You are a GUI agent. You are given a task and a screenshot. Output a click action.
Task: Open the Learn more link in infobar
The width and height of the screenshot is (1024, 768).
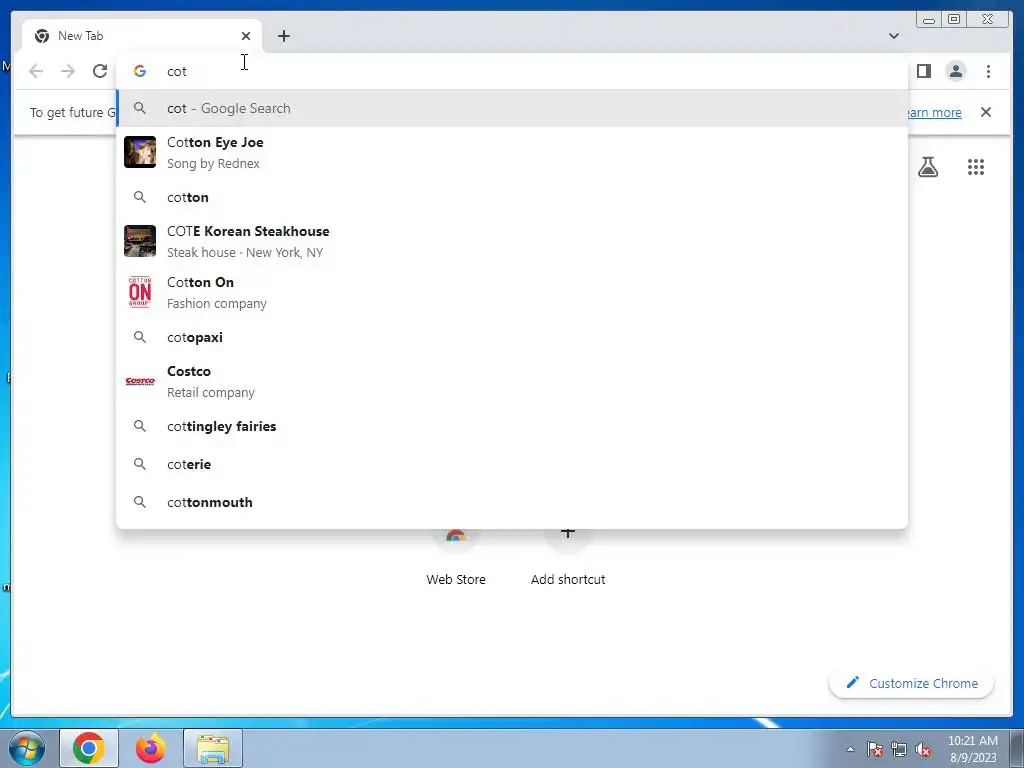pos(934,112)
